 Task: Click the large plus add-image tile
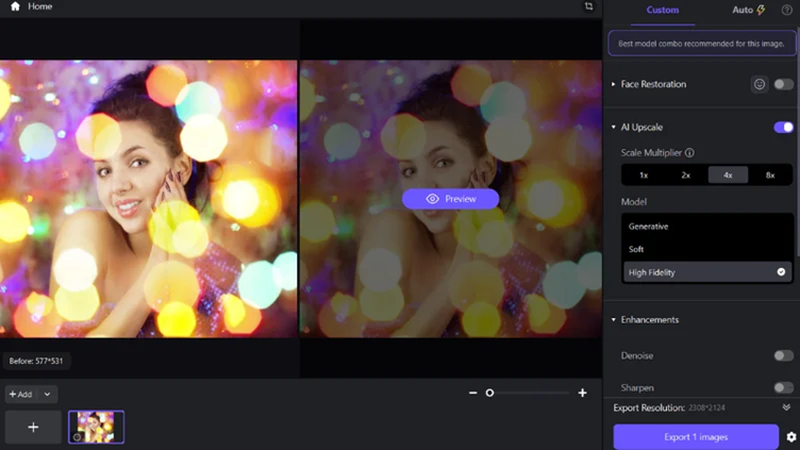tap(33, 427)
